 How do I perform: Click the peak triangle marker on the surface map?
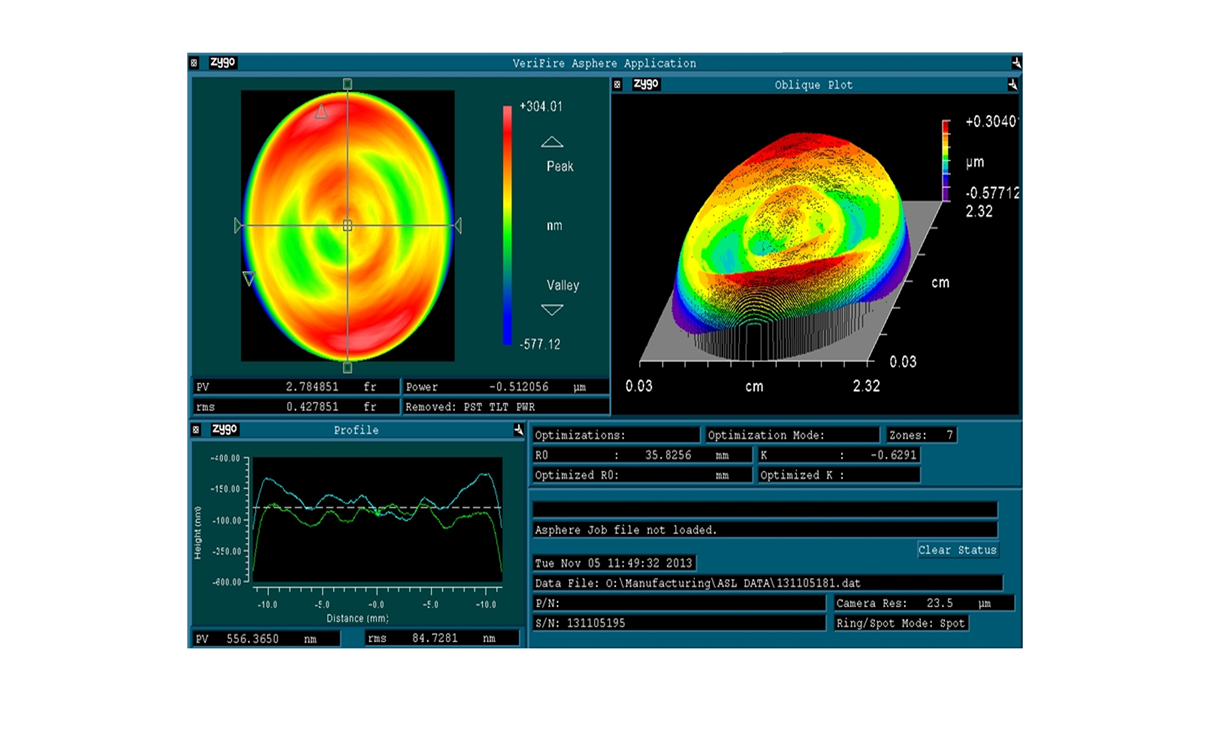coord(321,113)
